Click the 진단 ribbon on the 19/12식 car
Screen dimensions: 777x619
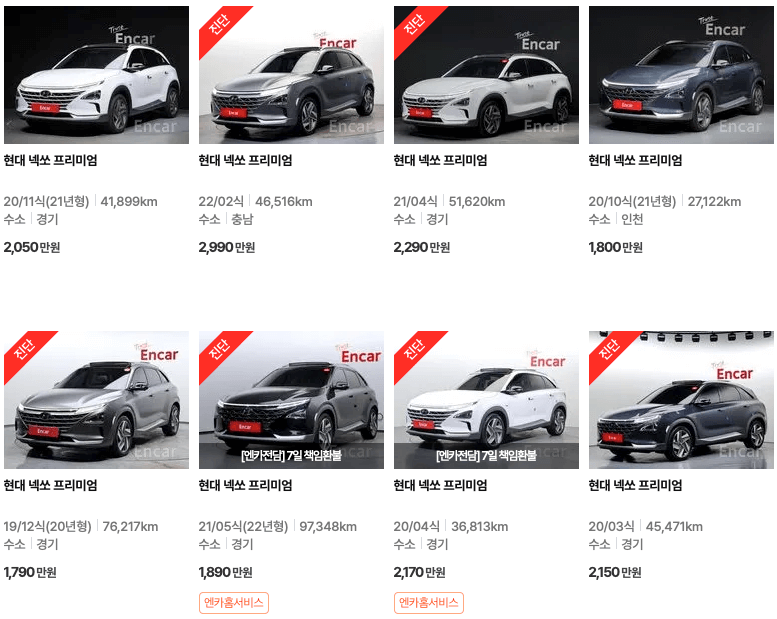24,350
